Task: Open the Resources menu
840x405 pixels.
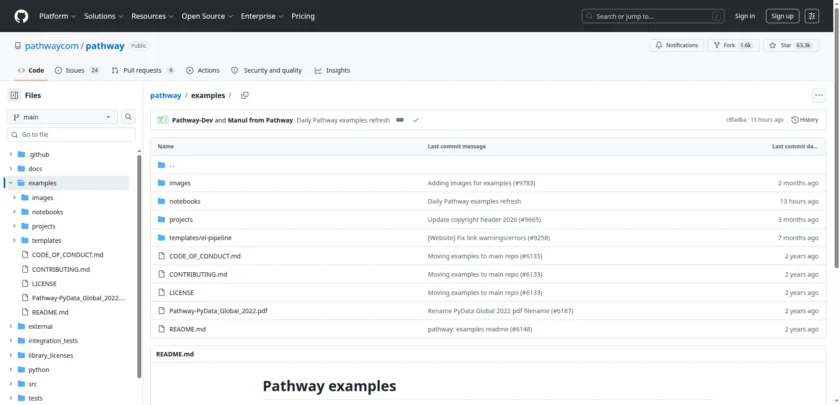Action: point(152,16)
